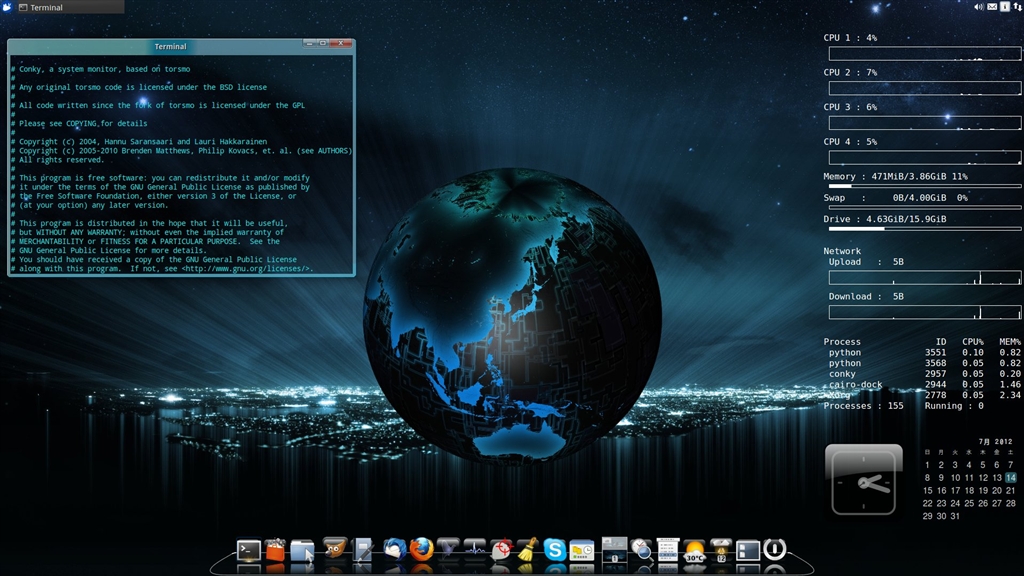Launch Skype from the dock
Screen dimensions: 1024x576
(554, 549)
